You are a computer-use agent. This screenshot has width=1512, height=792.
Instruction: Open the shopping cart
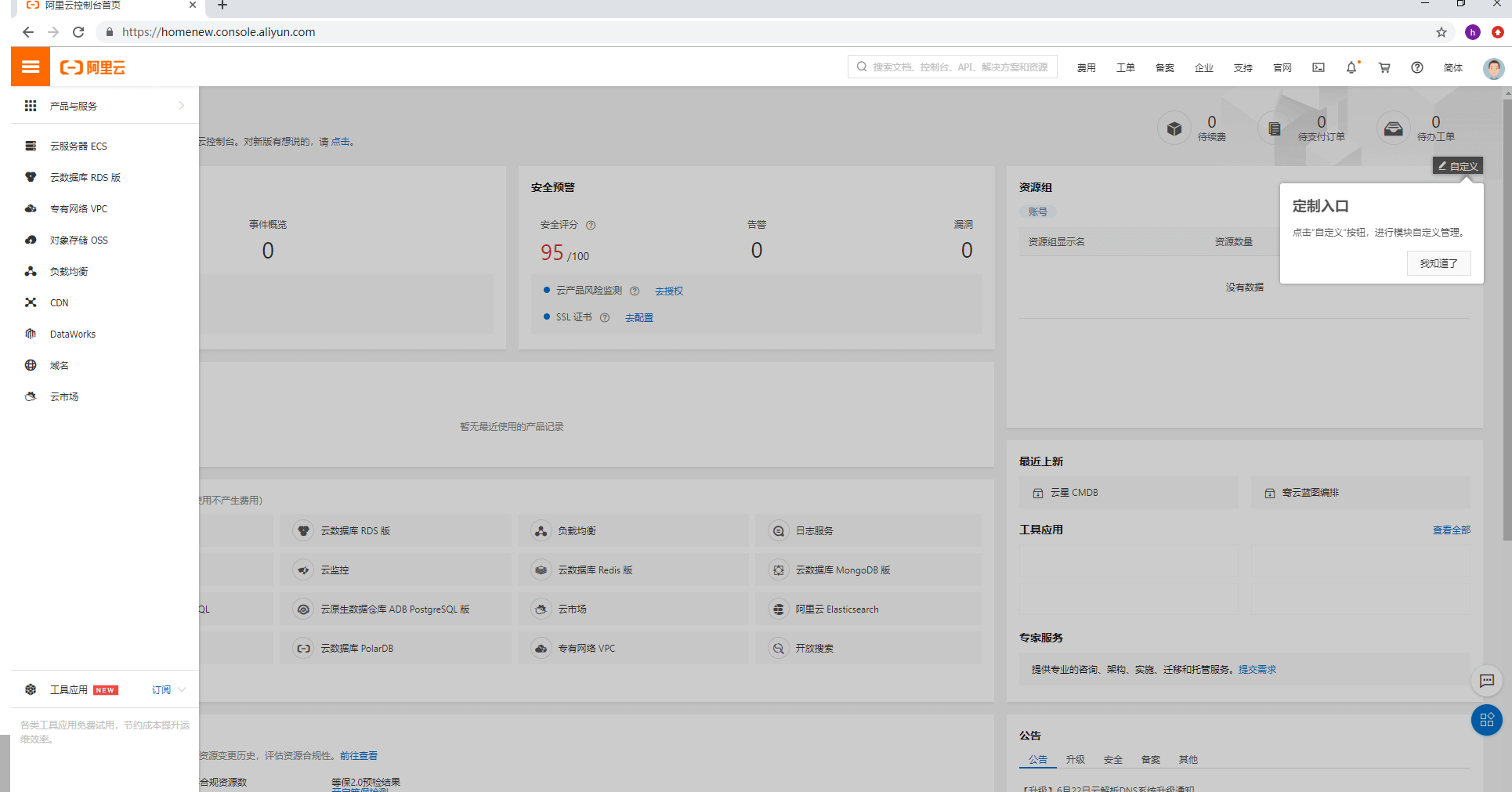point(1384,67)
